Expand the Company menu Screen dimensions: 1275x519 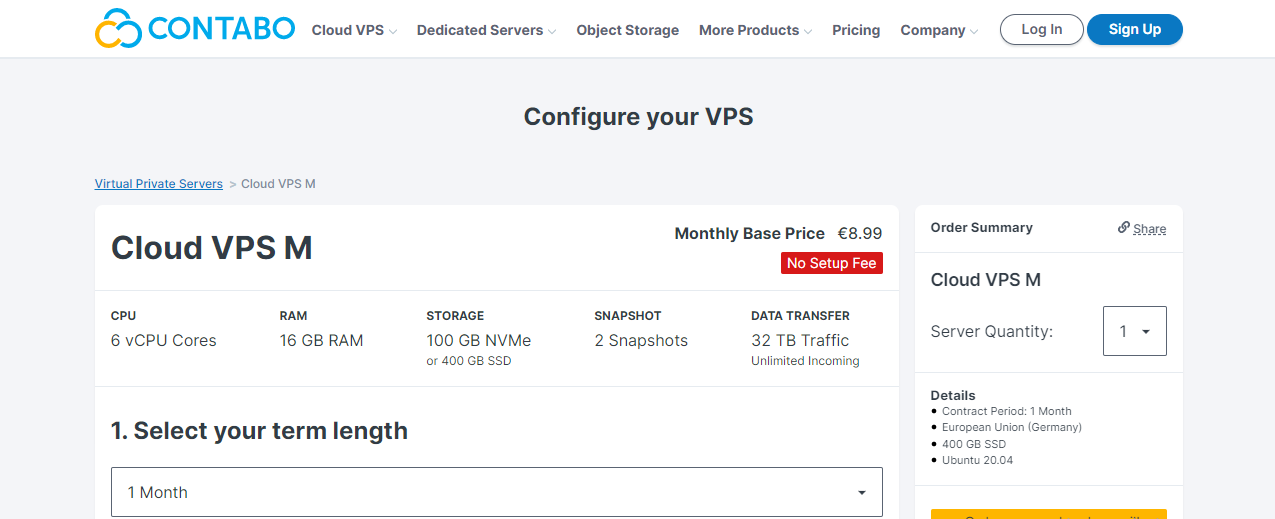[939, 30]
